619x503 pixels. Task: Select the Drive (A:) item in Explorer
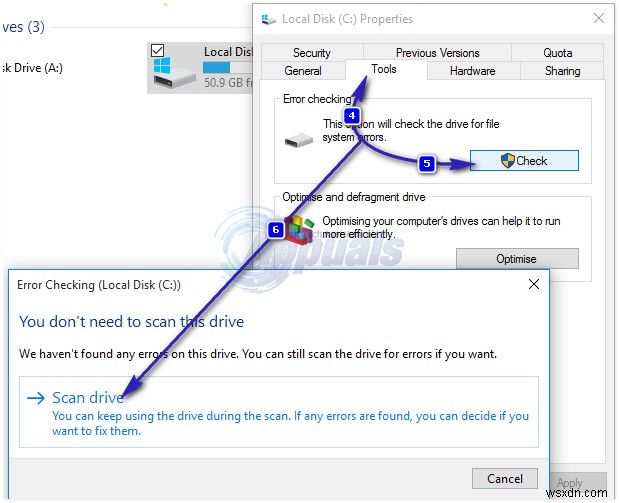pyautogui.click(x=32, y=68)
